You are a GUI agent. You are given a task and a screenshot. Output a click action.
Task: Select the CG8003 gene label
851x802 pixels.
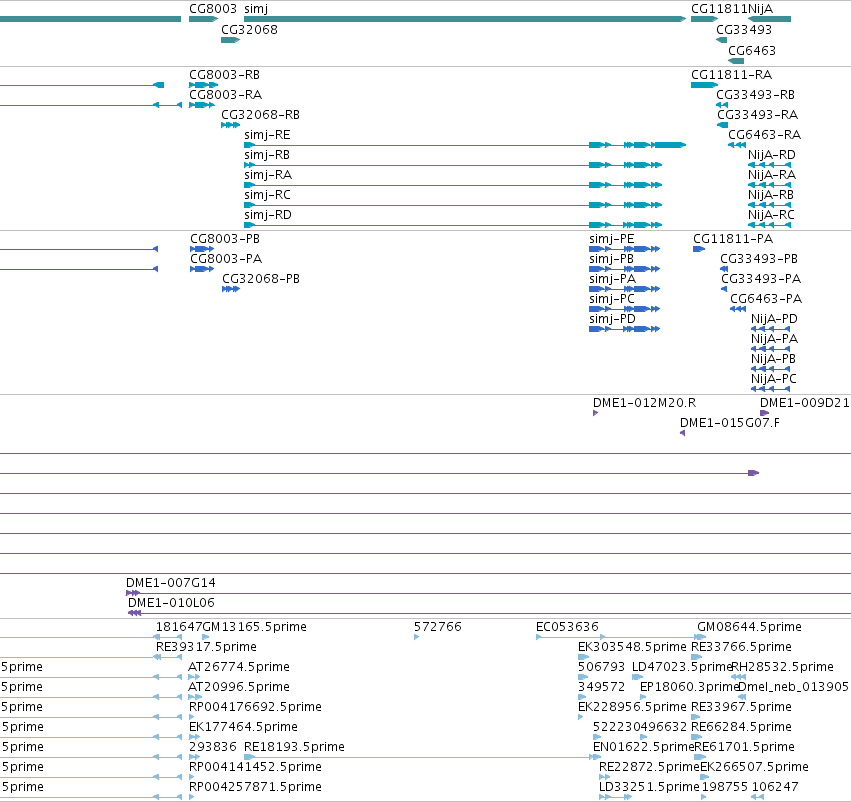pyautogui.click(x=213, y=9)
